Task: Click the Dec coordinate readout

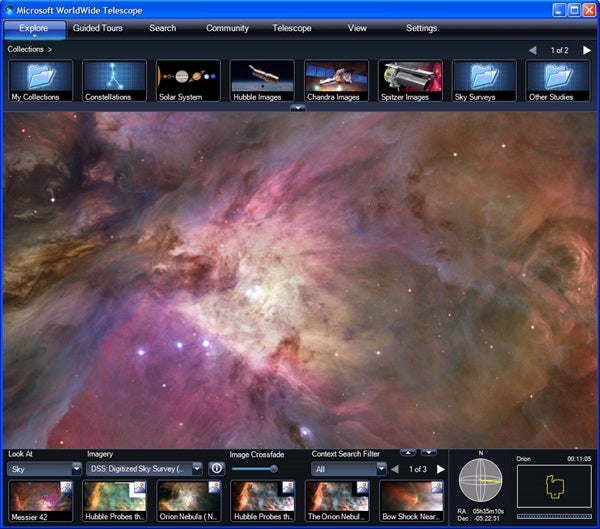Action: 478,518
